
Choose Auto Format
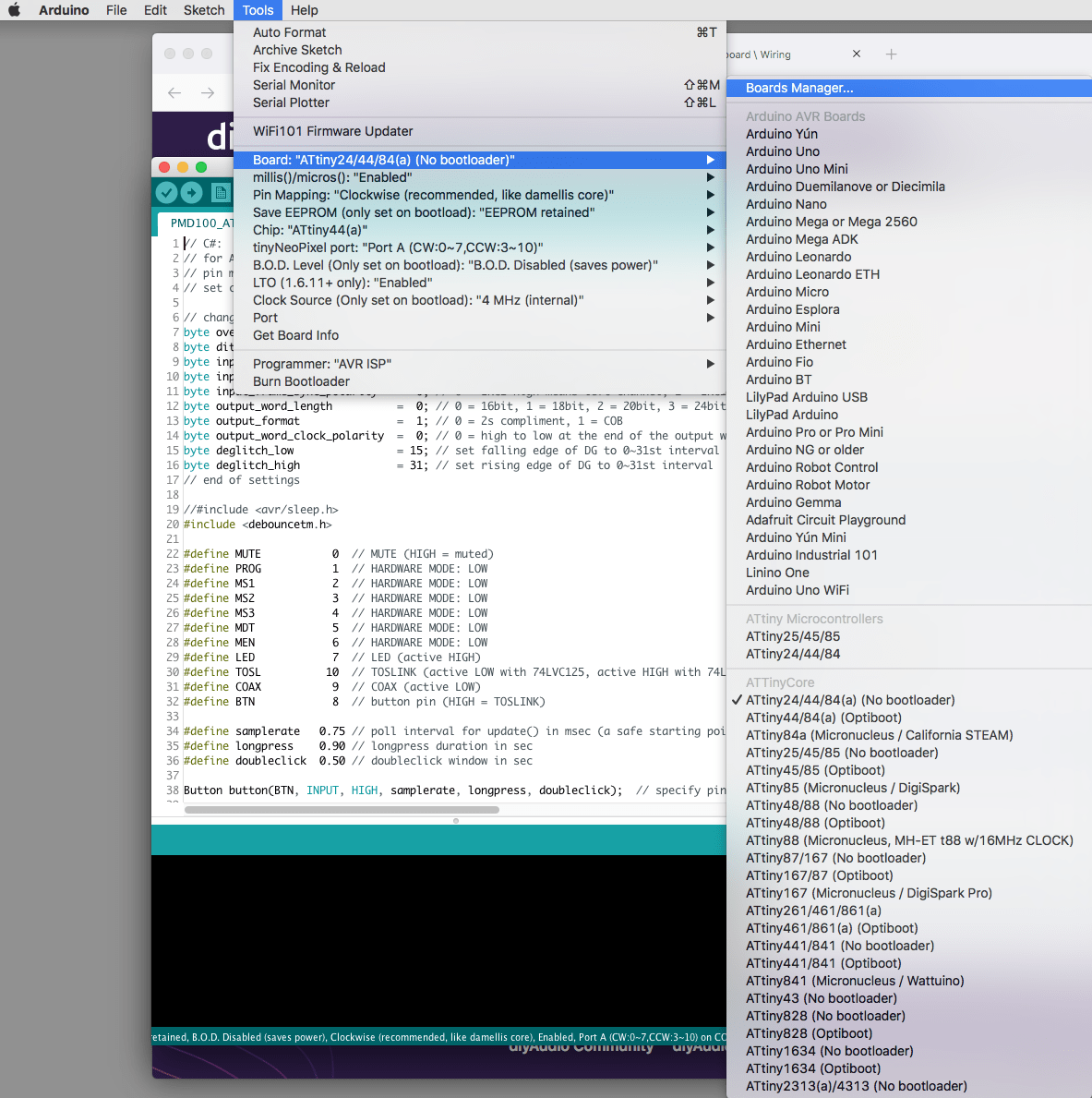click(479, 32)
